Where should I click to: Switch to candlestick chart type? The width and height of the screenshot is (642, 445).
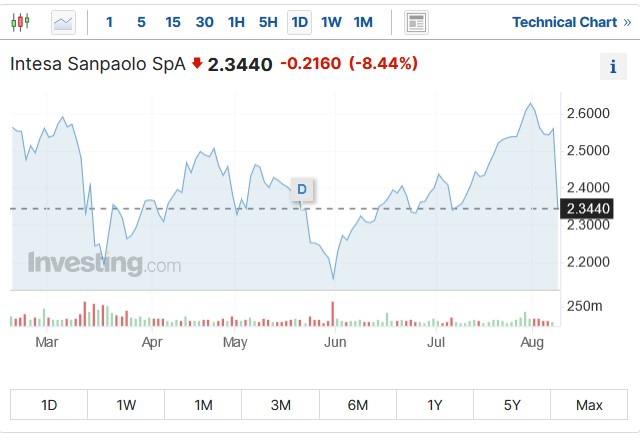click(x=22, y=22)
